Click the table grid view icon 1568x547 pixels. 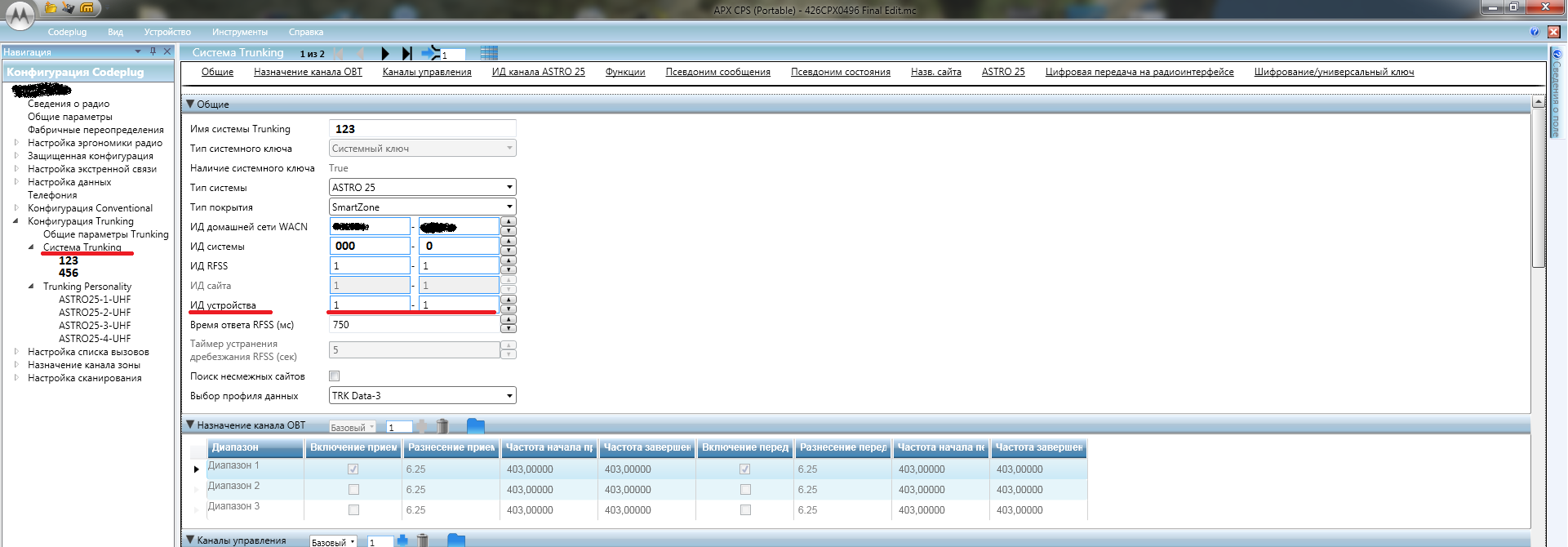(489, 54)
